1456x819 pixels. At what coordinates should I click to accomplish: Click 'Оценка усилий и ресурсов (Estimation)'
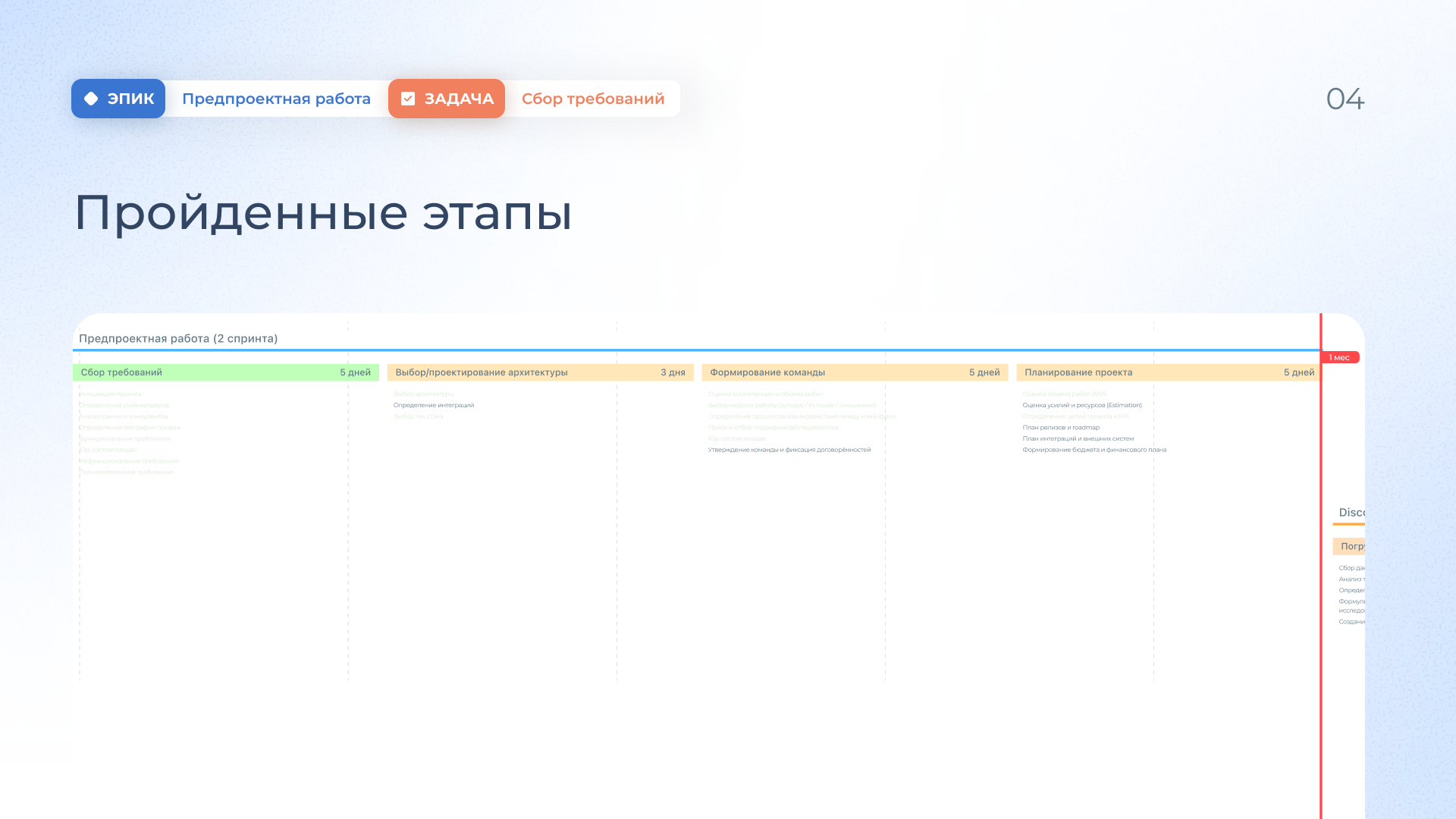click(x=1082, y=405)
